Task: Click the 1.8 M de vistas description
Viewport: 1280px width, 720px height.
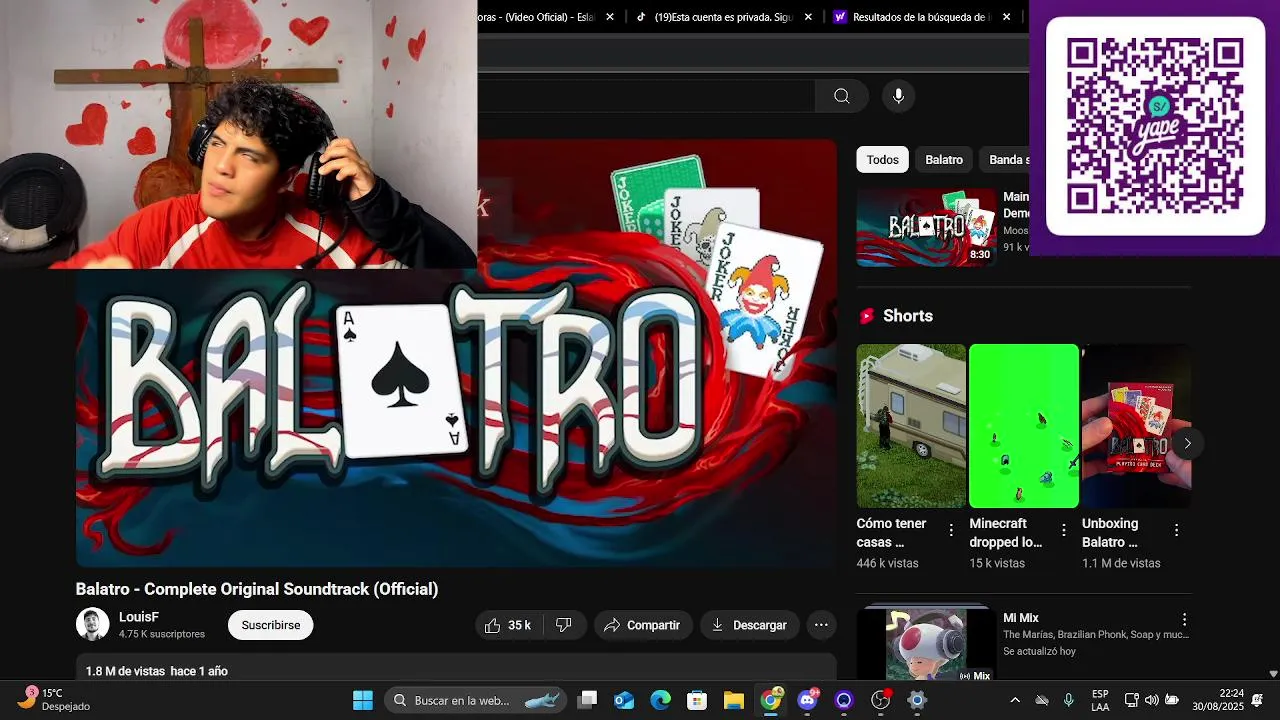Action: 157,671
